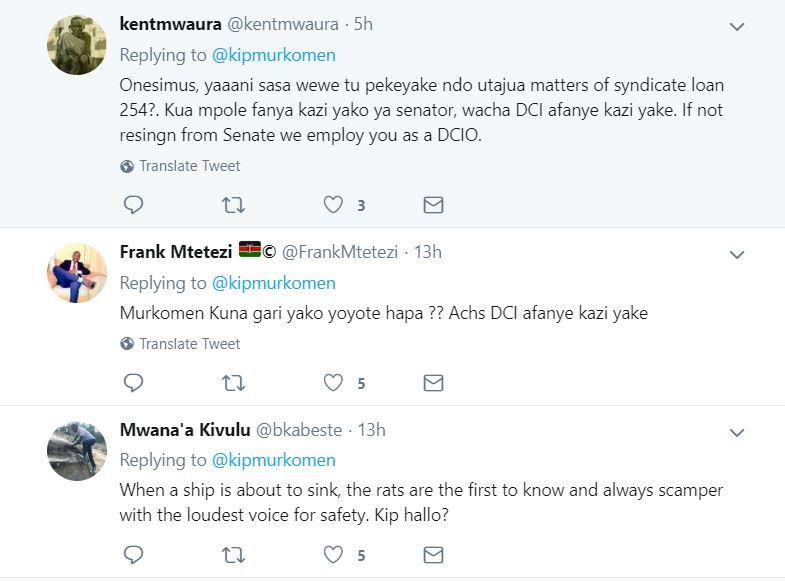Retweet kentmwaura's tweet
The width and height of the screenshot is (785, 581).
coord(233,205)
